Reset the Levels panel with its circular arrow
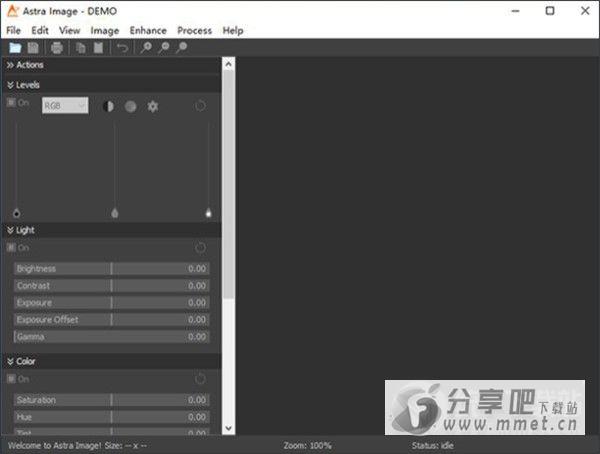This screenshot has height=454, width=600. click(x=200, y=106)
